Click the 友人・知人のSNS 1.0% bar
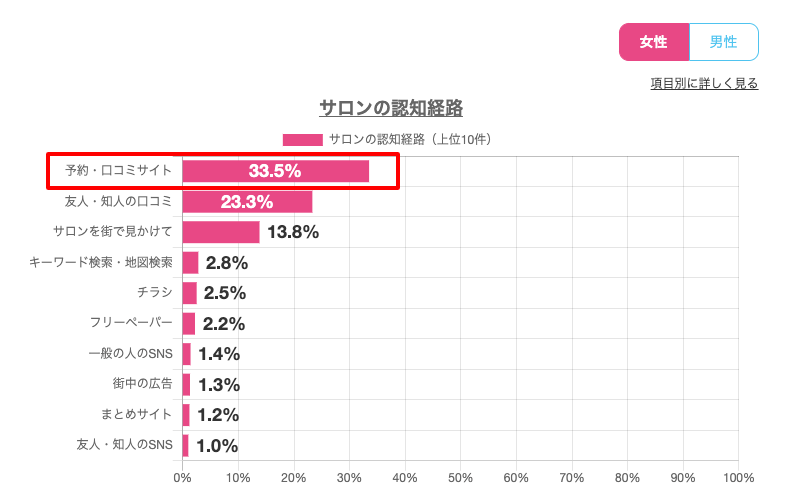 (185, 445)
